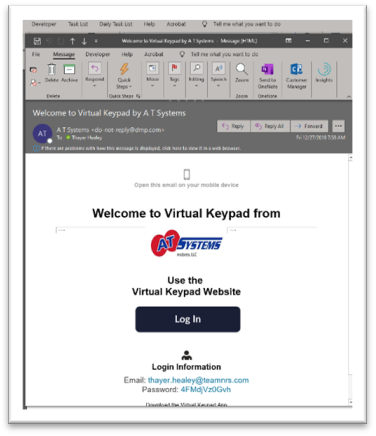The width and height of the screenshot is (376, 436).
Task: Open Quick Steps dialog launcher
Action: [x=138, y=96]
